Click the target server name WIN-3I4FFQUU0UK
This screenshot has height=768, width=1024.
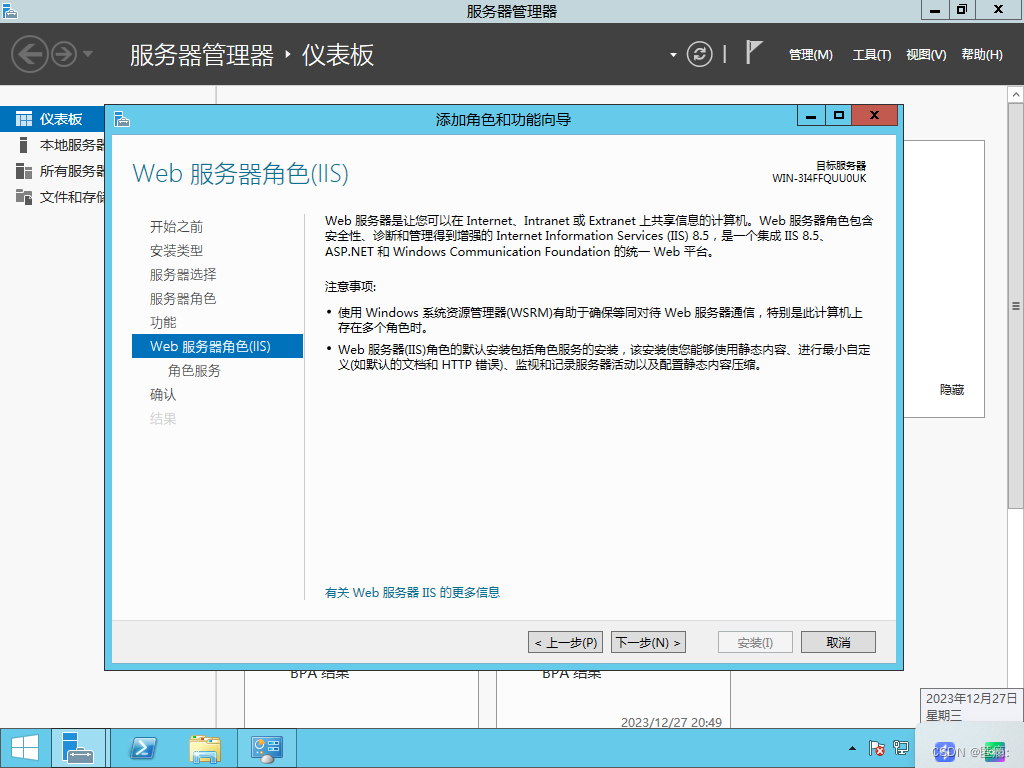(x=819, y=178)
